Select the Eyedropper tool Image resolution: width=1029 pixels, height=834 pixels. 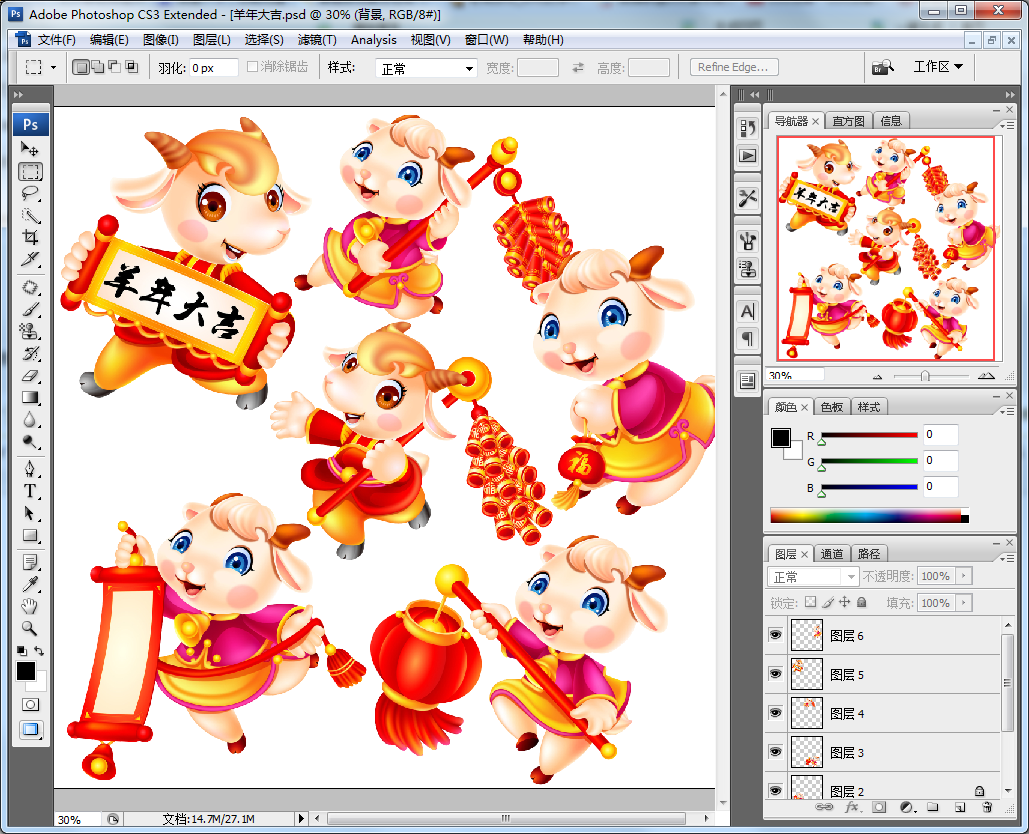coord(30,584)
